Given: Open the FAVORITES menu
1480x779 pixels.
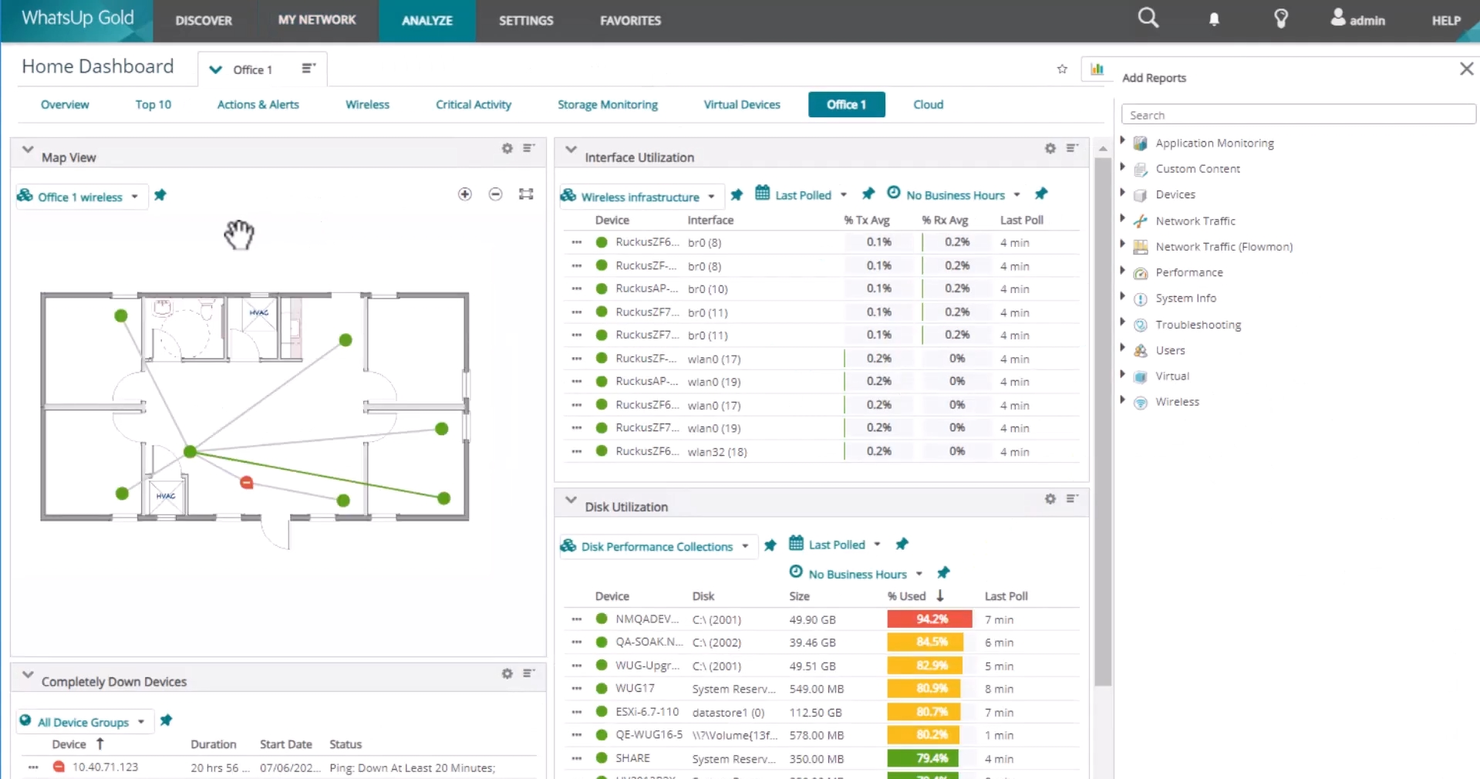Looking at the screenshot, I should 630,20.
